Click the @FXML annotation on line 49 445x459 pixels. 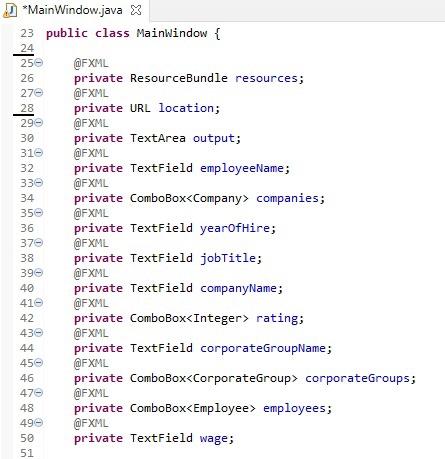tap(91, 423)
